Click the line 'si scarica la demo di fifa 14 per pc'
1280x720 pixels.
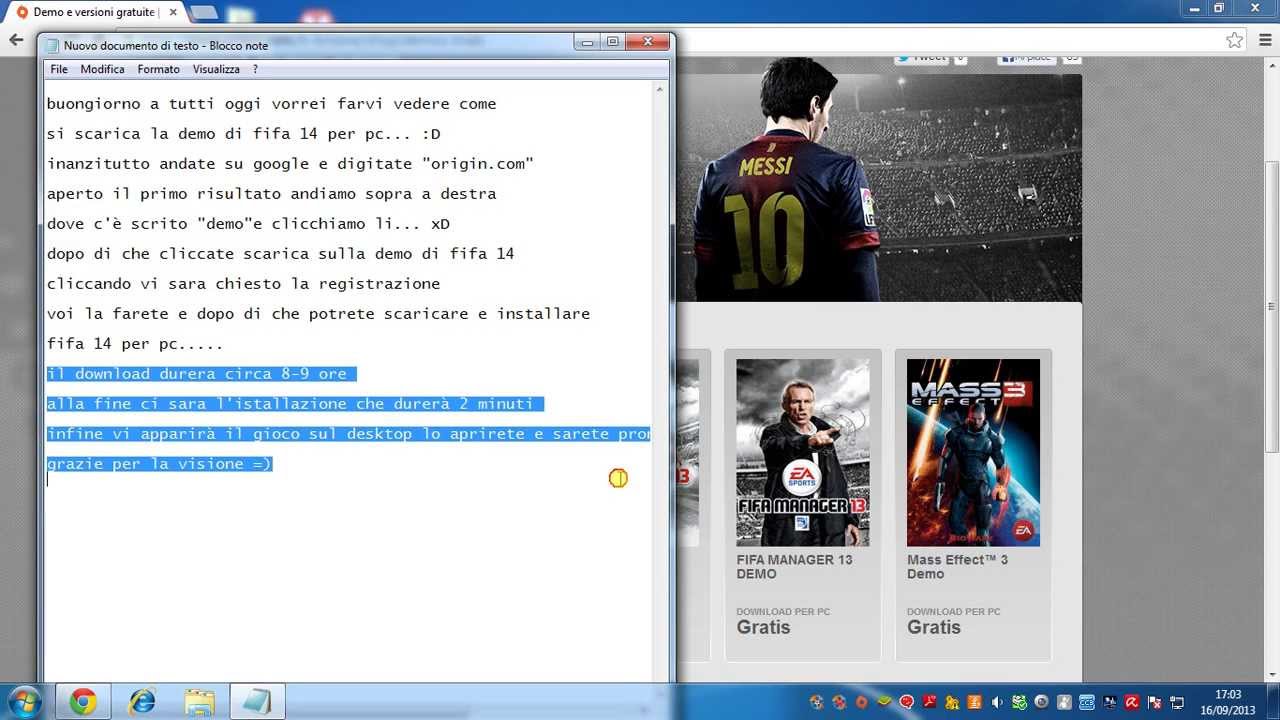tap(243, 134)
